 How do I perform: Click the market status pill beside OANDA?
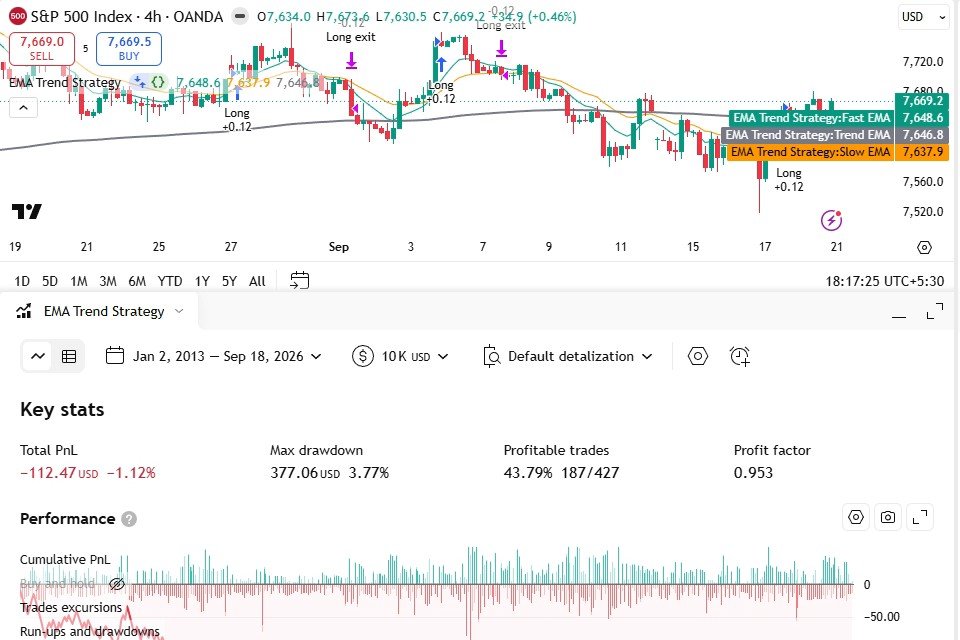(240, 17)
